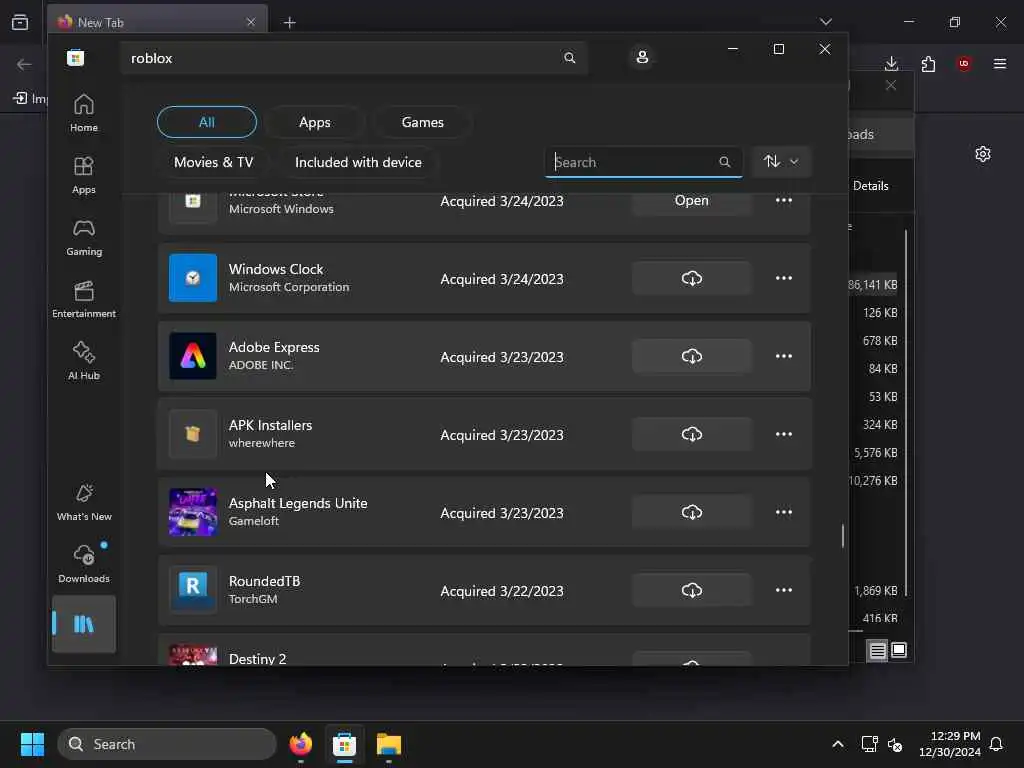Open more options for APK Installers
This screenshot has width=1024, height=768.
[784, 434]
